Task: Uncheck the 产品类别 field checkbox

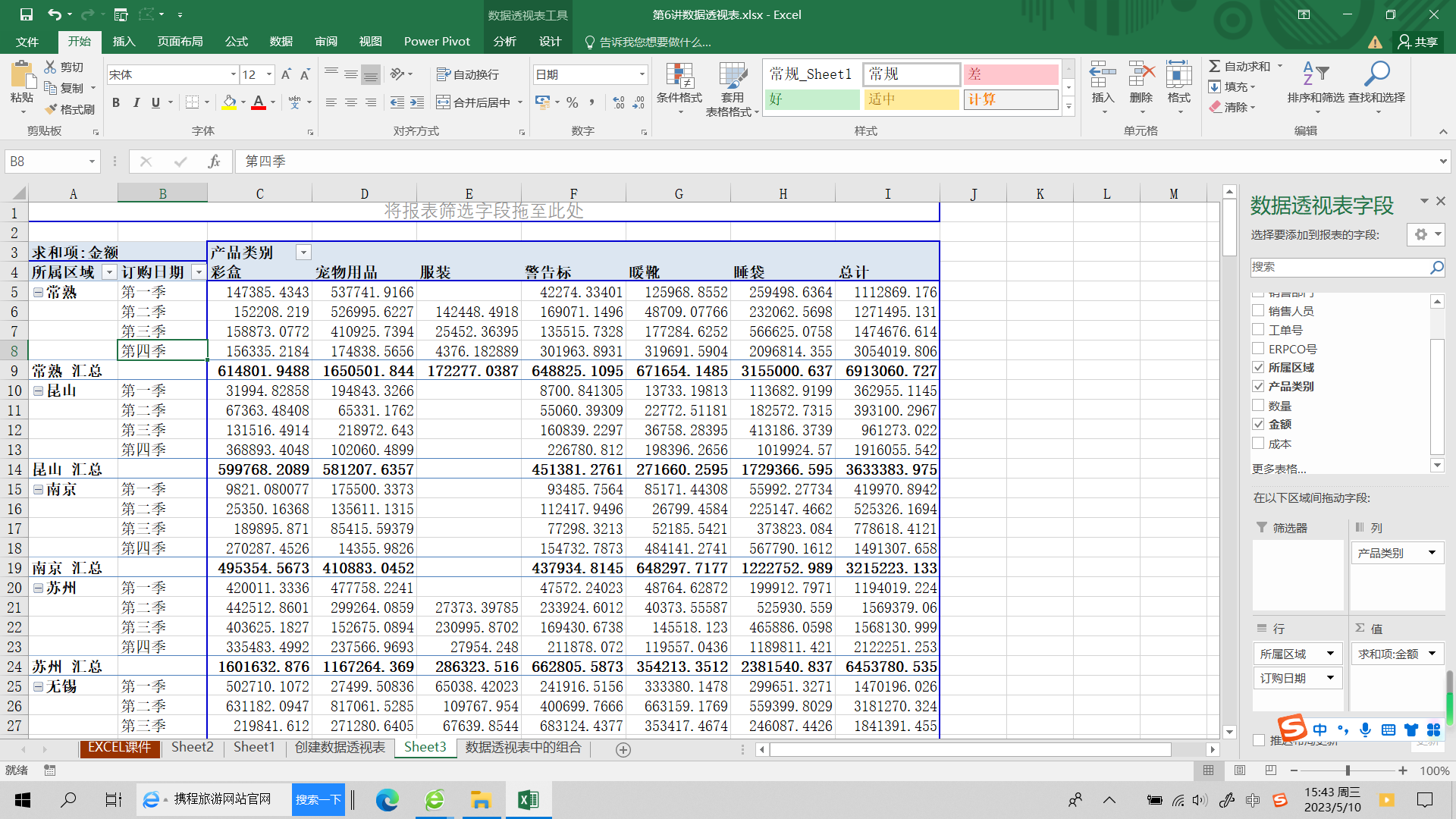Action: pos(1258,386)
